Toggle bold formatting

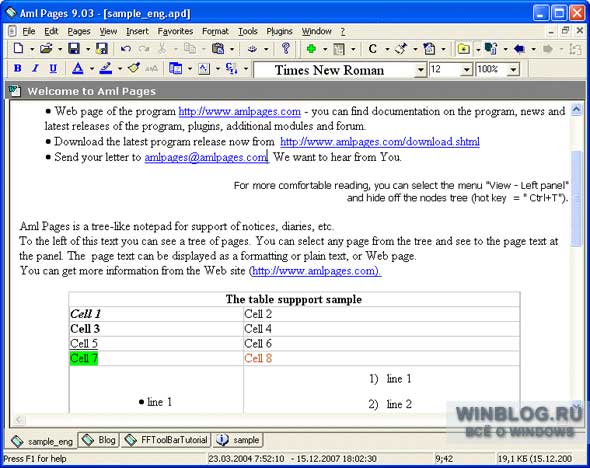[x=17, y=68]
